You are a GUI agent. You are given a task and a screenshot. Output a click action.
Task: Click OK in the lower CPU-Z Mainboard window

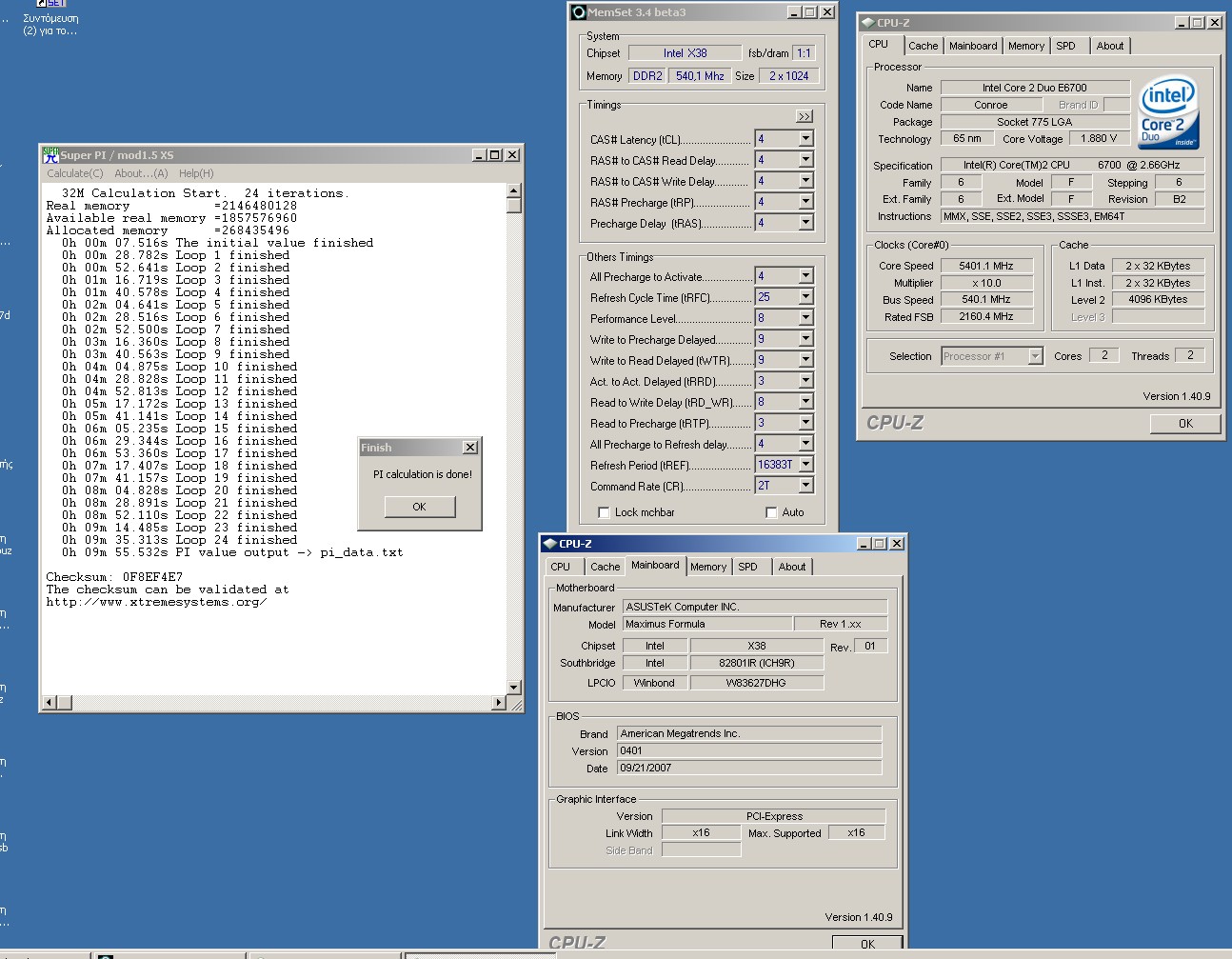click(x=867, y=944)
